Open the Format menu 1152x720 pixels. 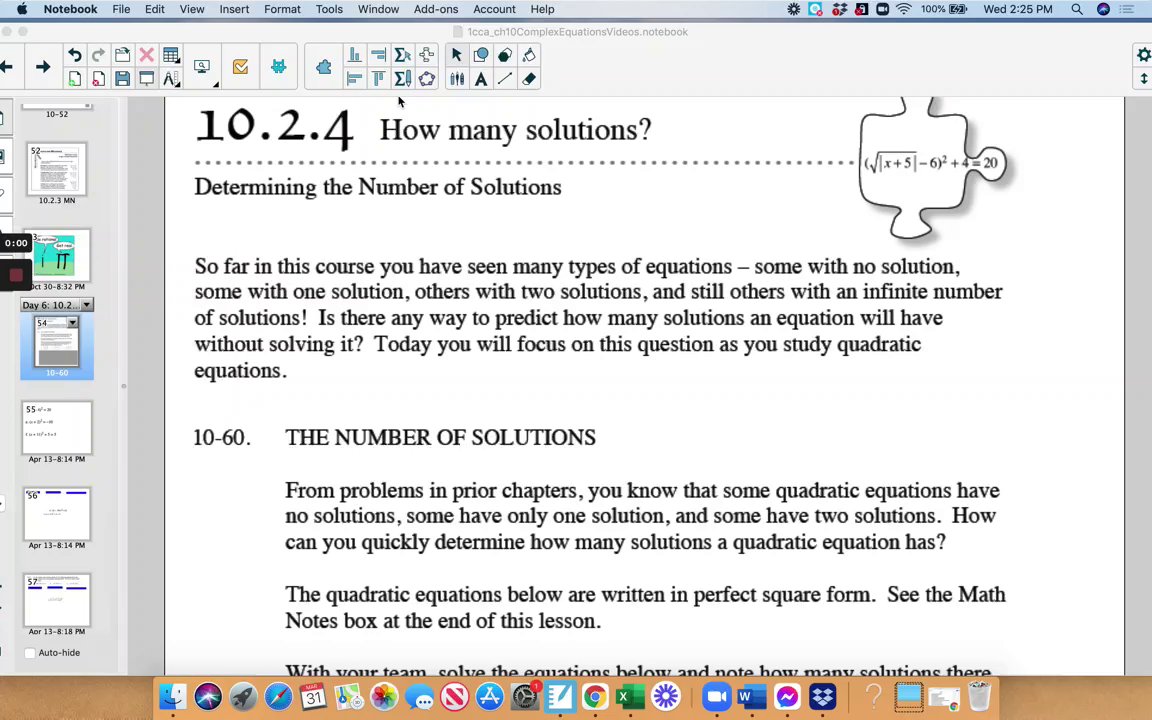282,9
